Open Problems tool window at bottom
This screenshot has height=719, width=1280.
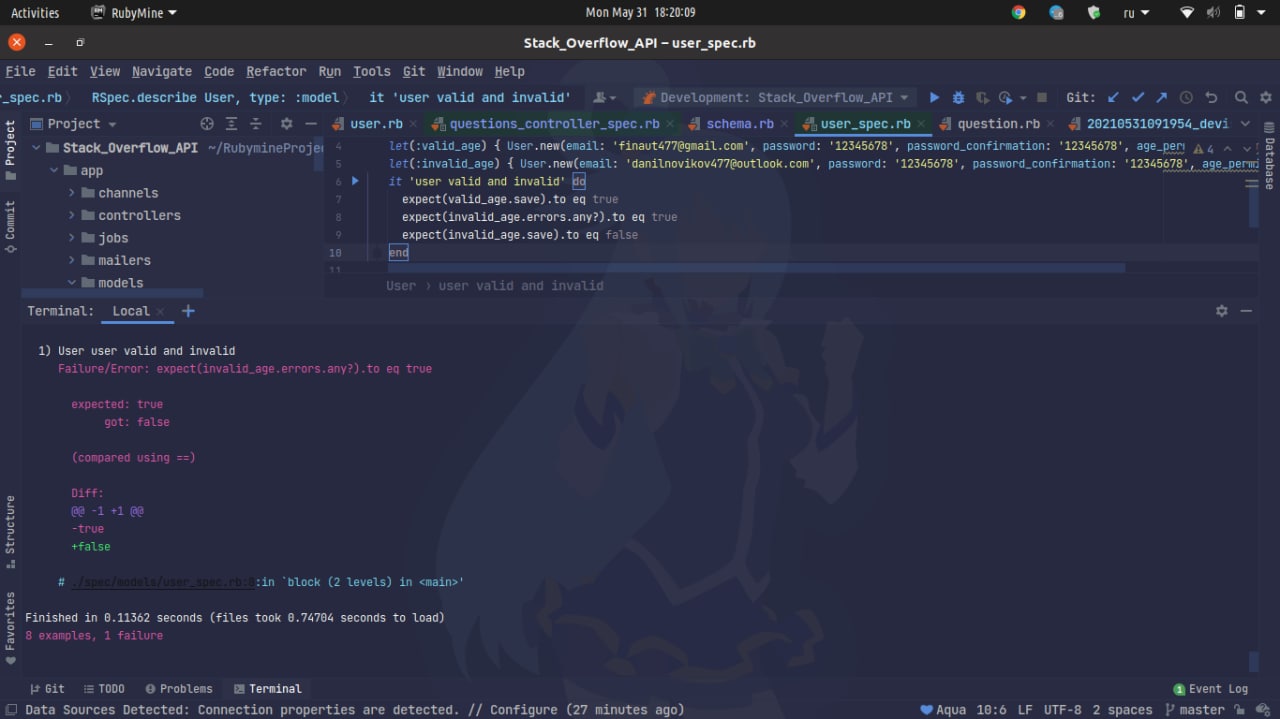pyautogui.click(x=179, y=689)
